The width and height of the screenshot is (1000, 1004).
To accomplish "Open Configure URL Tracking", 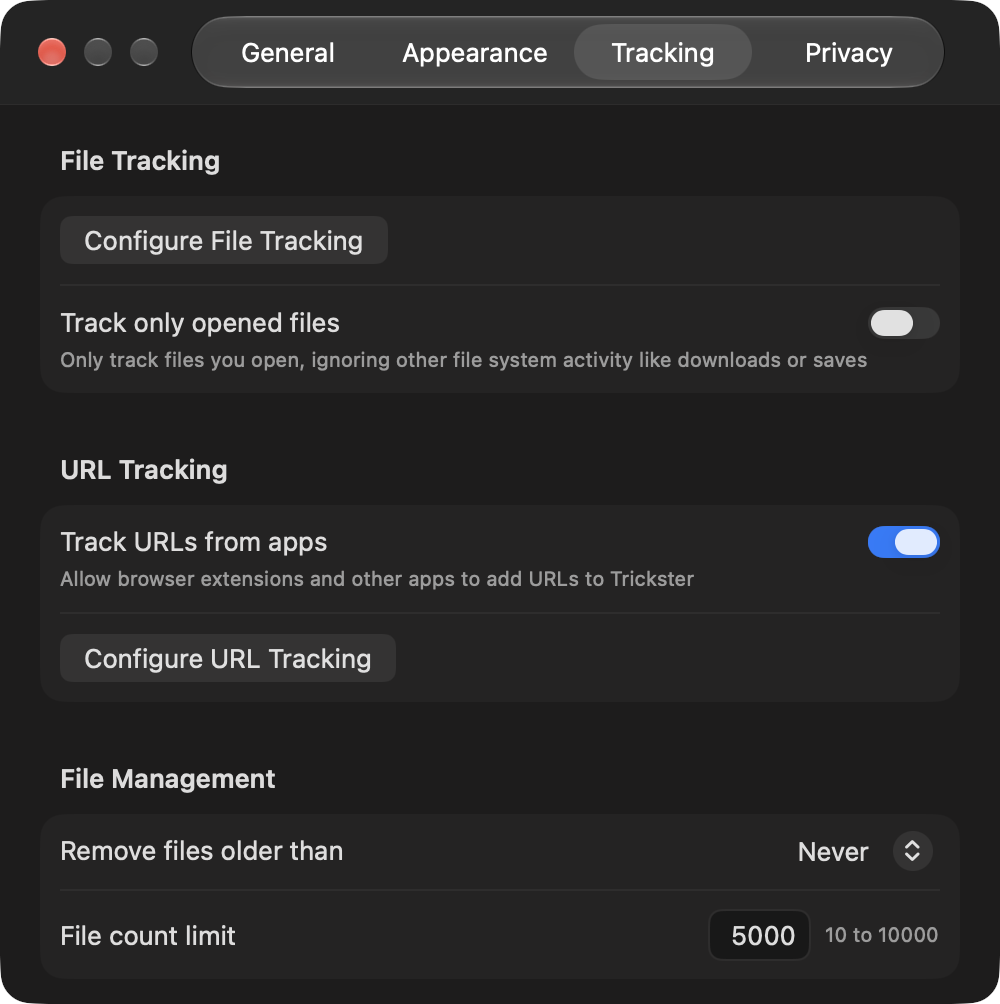I will 227,658.
